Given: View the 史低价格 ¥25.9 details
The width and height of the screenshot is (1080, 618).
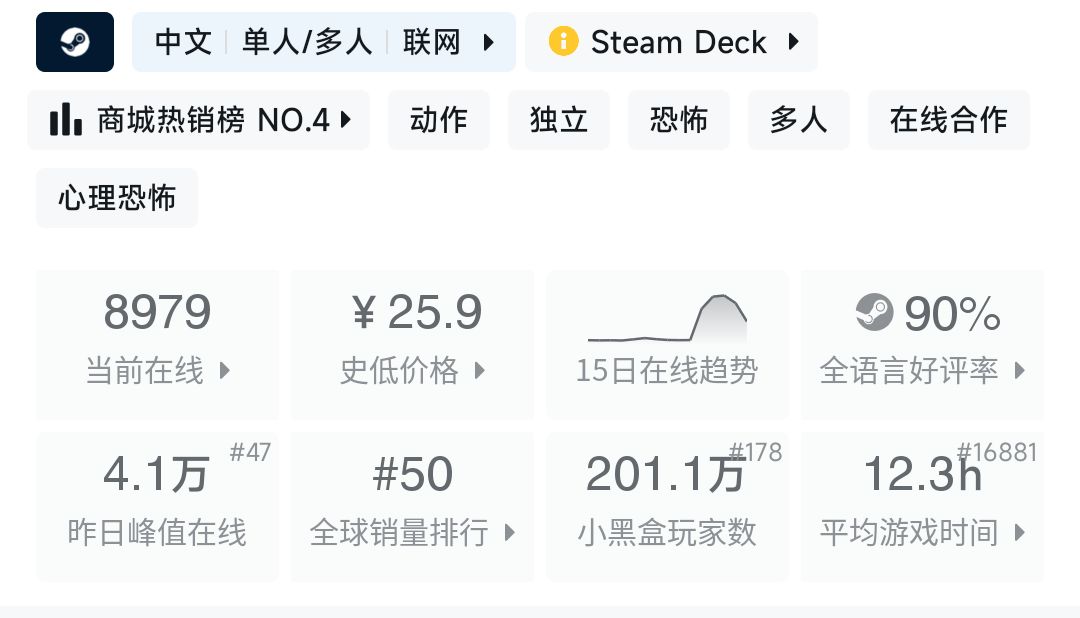Looking at the screenshot, I should click(x=413, y=344).
